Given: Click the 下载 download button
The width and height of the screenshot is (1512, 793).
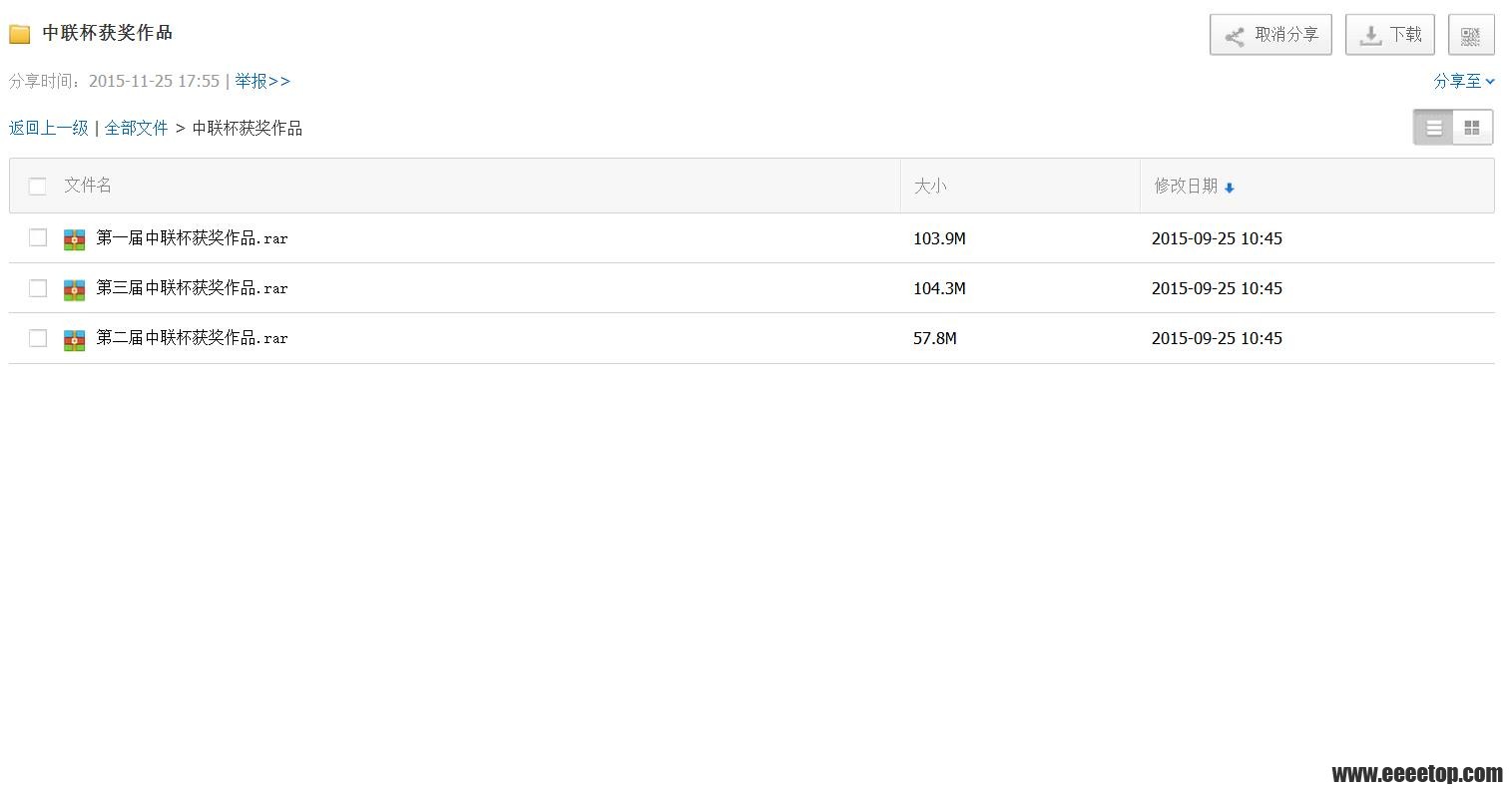Looking at the screenshot, I should pyautogui.click(x=1390, y=35).
